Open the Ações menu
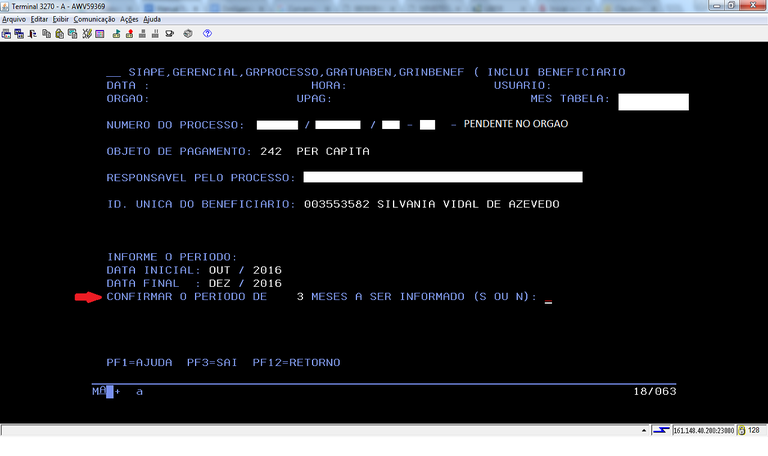Viewport: 768px width, 456px height. 129,20
